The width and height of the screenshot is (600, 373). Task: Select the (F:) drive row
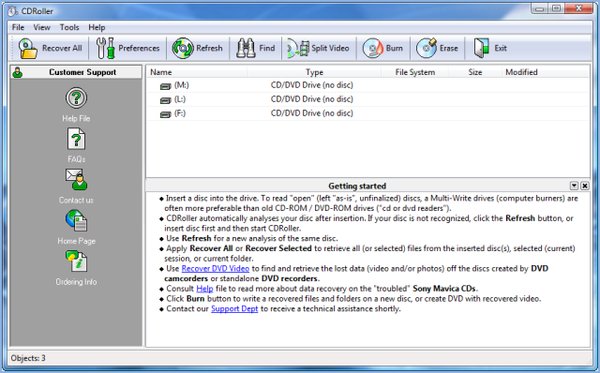coord(368,114)
